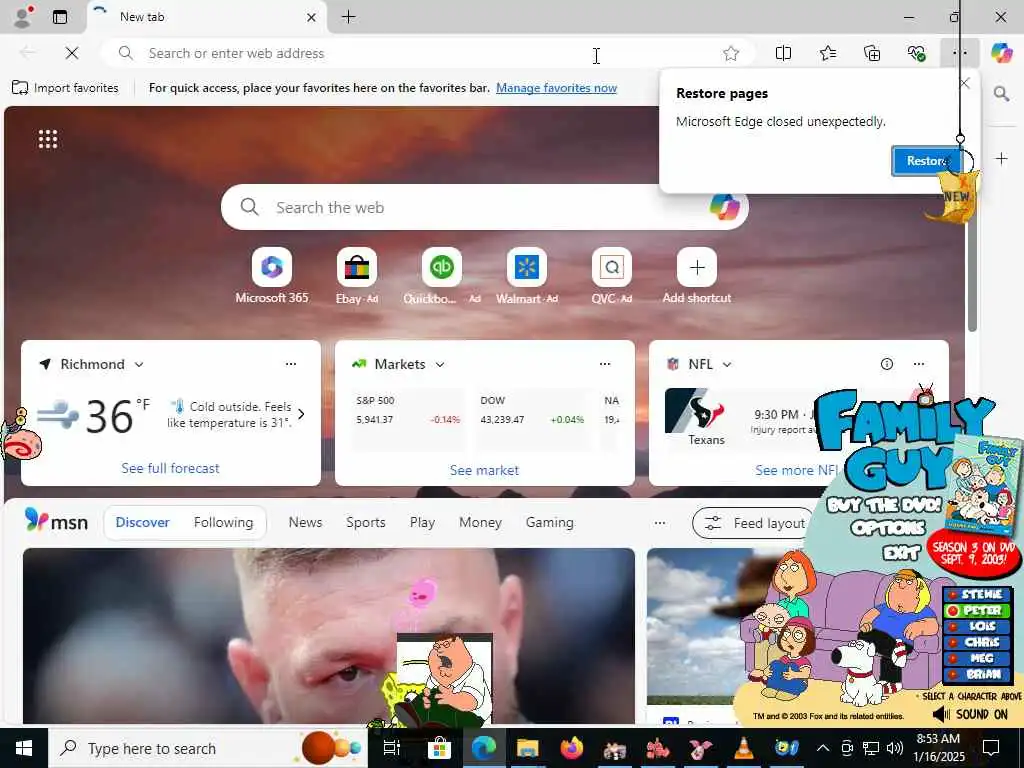The image size is (1024, 768).
Task: Open Windows Start menu
Action: [x=24, y=748]
